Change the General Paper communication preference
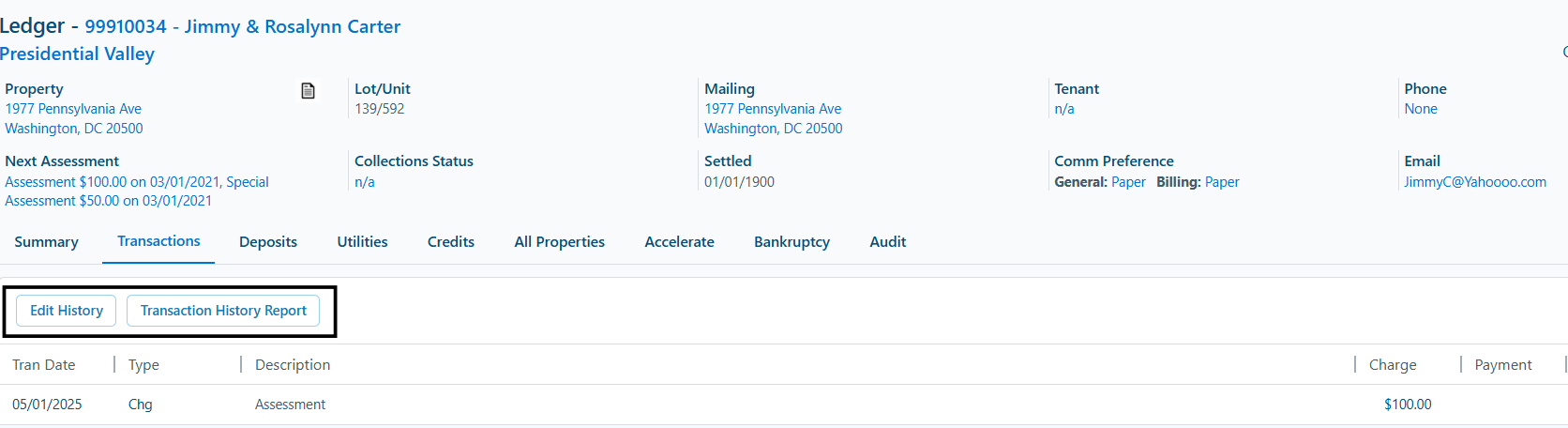 [x=1128, y=182]
